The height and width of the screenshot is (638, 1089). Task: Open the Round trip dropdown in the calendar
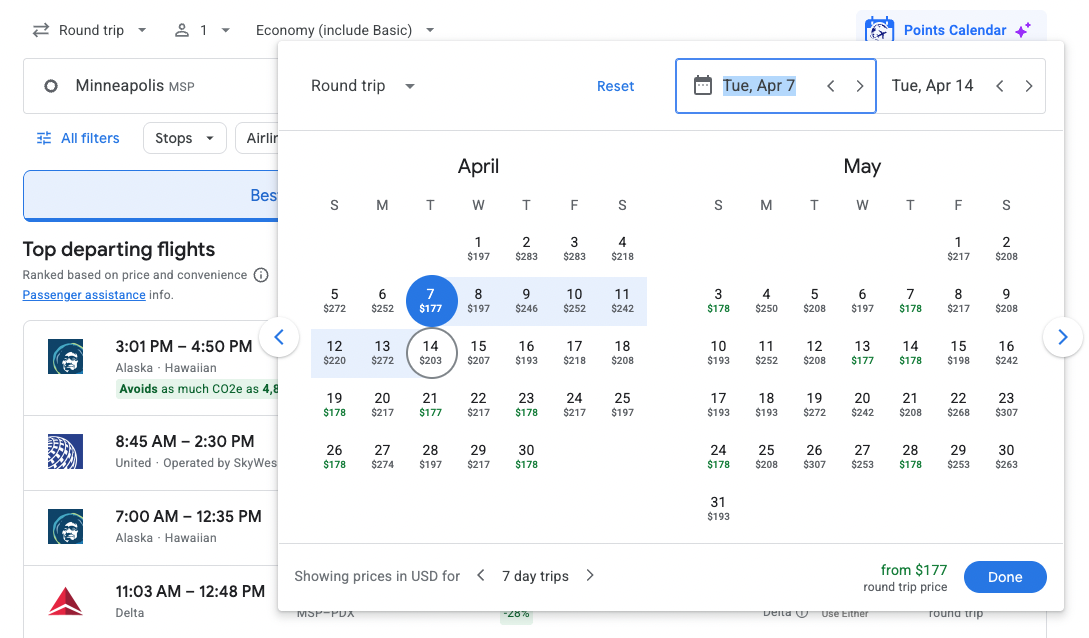click(x=363, y=86)
